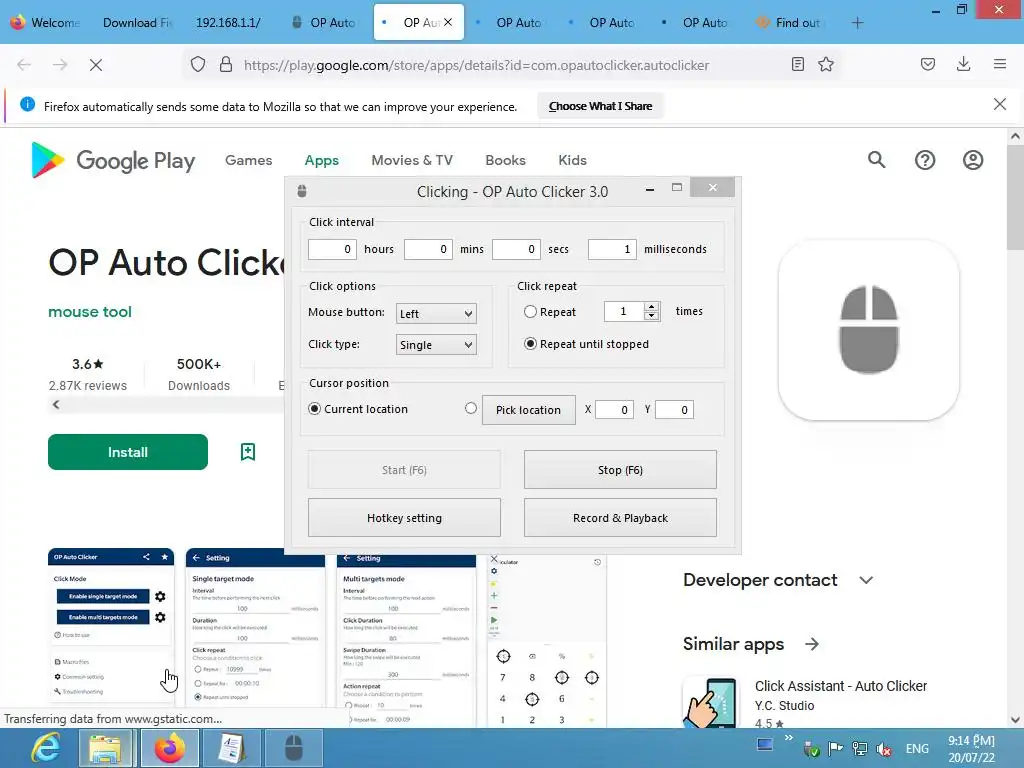Switch to OP Auto Clicker taskbar icon
The height and width of the screenshot is (768, 1024).
293,748
